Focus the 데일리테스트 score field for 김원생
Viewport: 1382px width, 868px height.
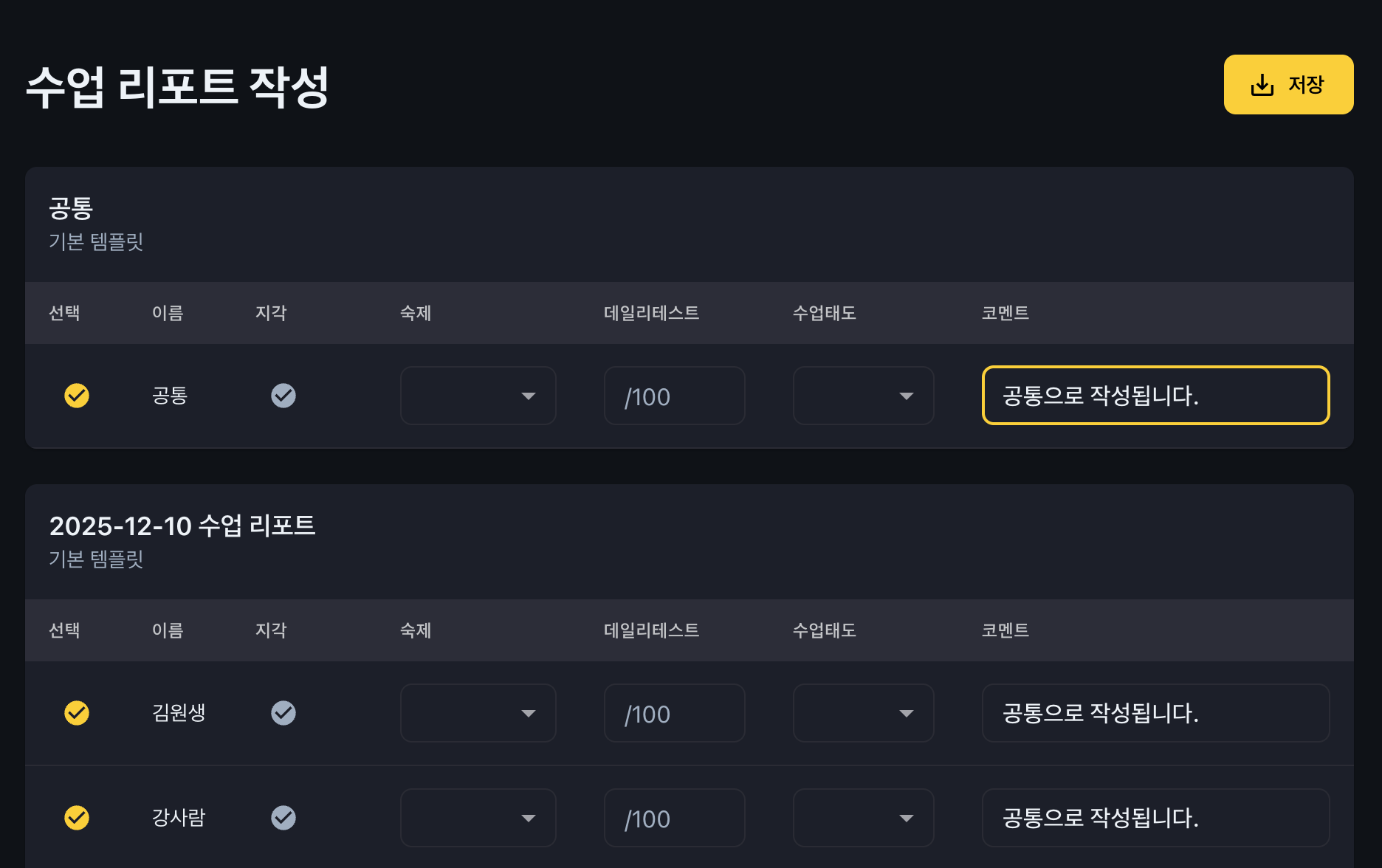tap(674, 713)
